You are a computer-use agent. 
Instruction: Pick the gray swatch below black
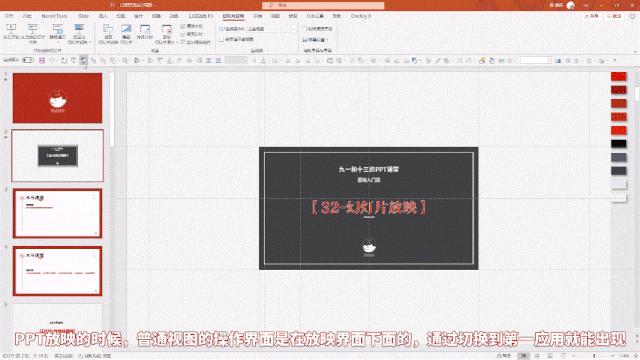(619, 157)
